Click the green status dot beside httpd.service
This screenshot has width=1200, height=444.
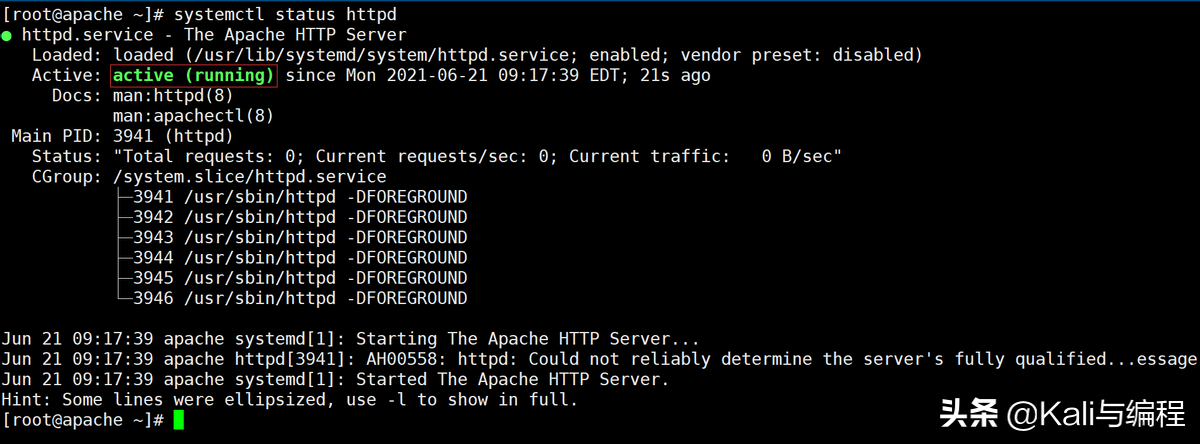[7, 36]
